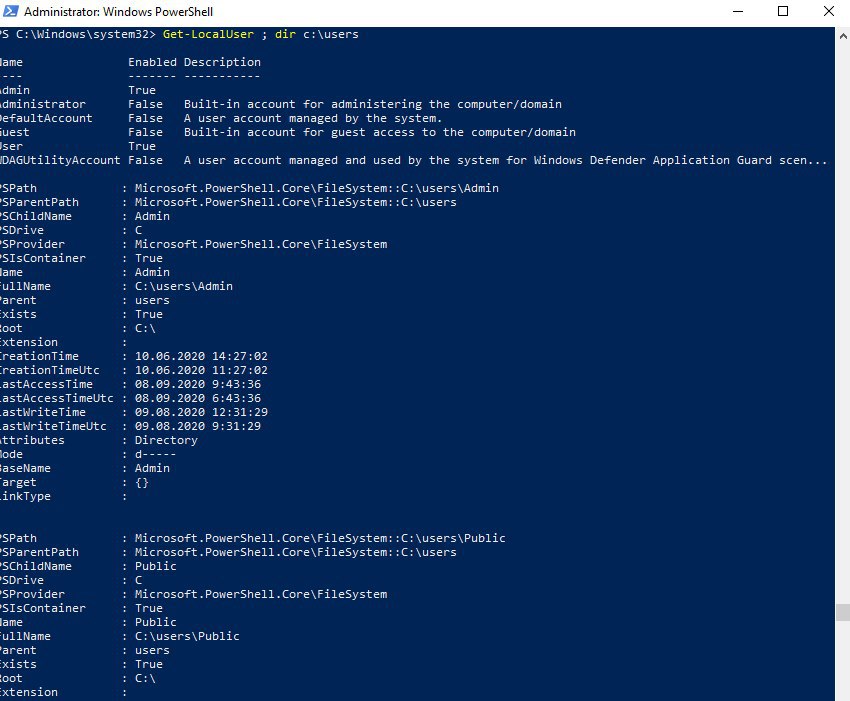The image size is (850, 701).
Task: Click LastWriteTimeUtc value '09.08.2020 9:31:29'
Action: coord(198,427)
